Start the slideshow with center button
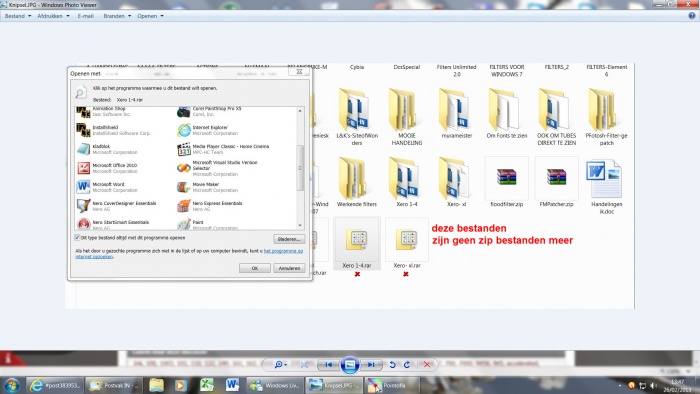700x394 pixels. coord(350,365)
